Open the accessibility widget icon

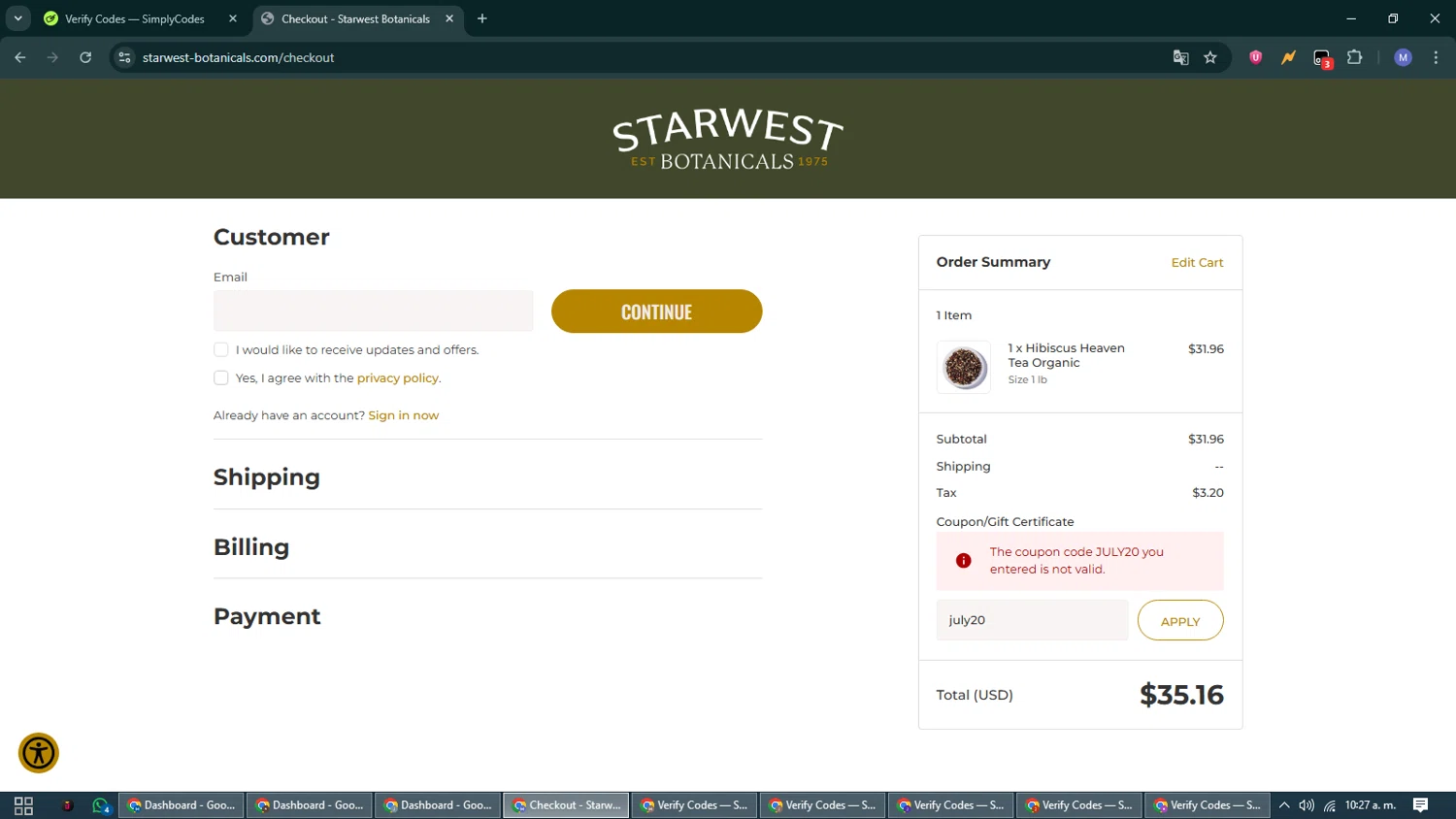39,753
